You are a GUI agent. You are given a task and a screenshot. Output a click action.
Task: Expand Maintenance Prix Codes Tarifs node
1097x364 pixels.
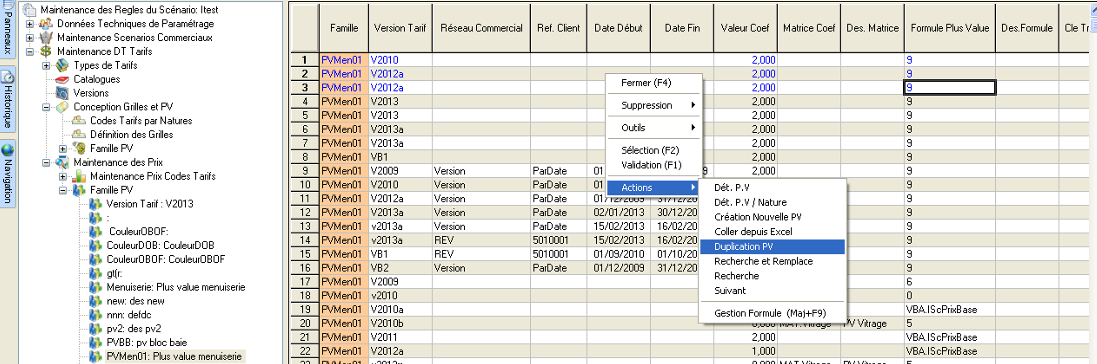(x=63, y=176)
